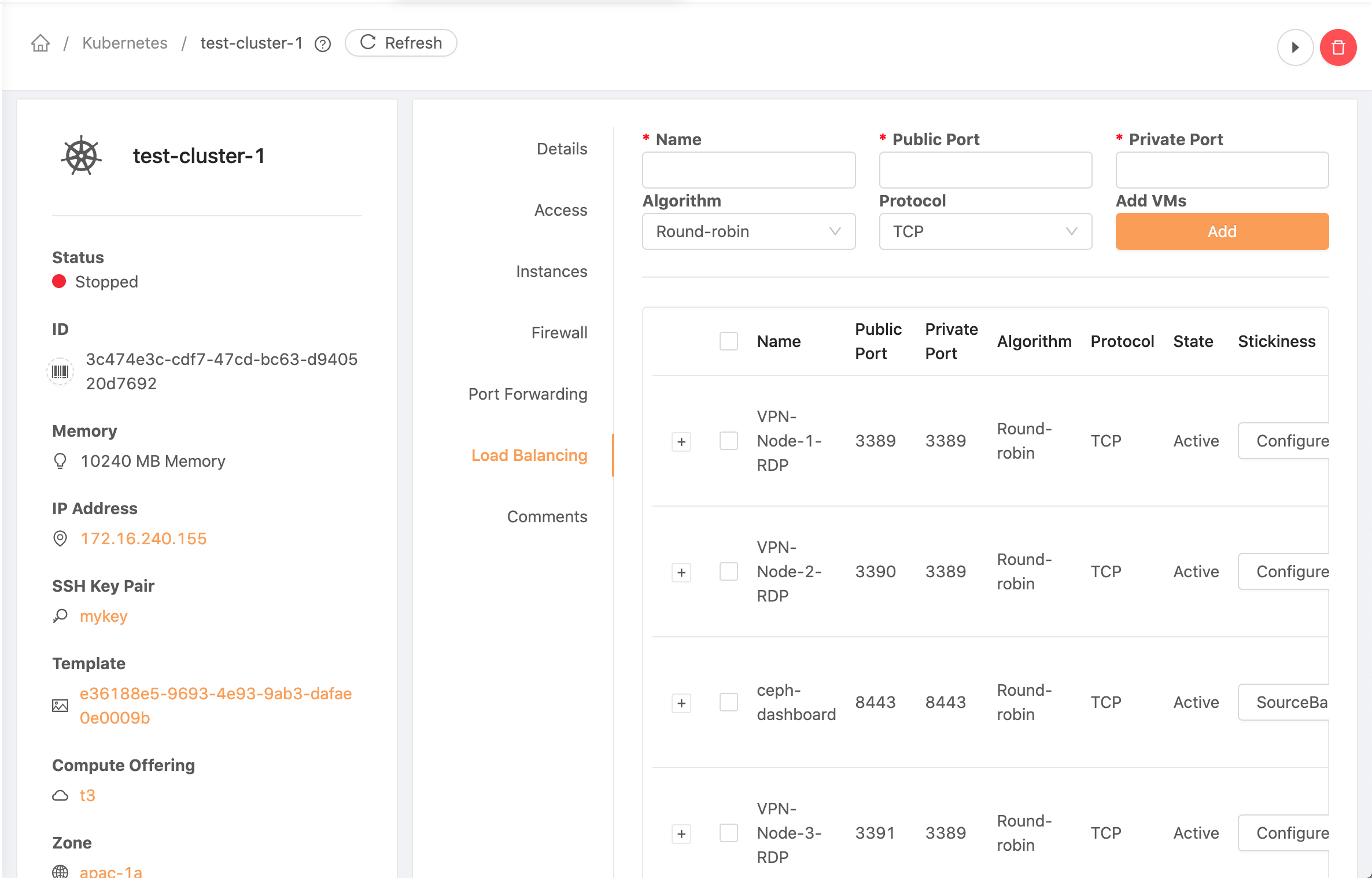This screenshot has width=1372, height=878.
Task: Open the Protocol TCP dropdown
Action: pyautogui.click(x=985, y=231)
